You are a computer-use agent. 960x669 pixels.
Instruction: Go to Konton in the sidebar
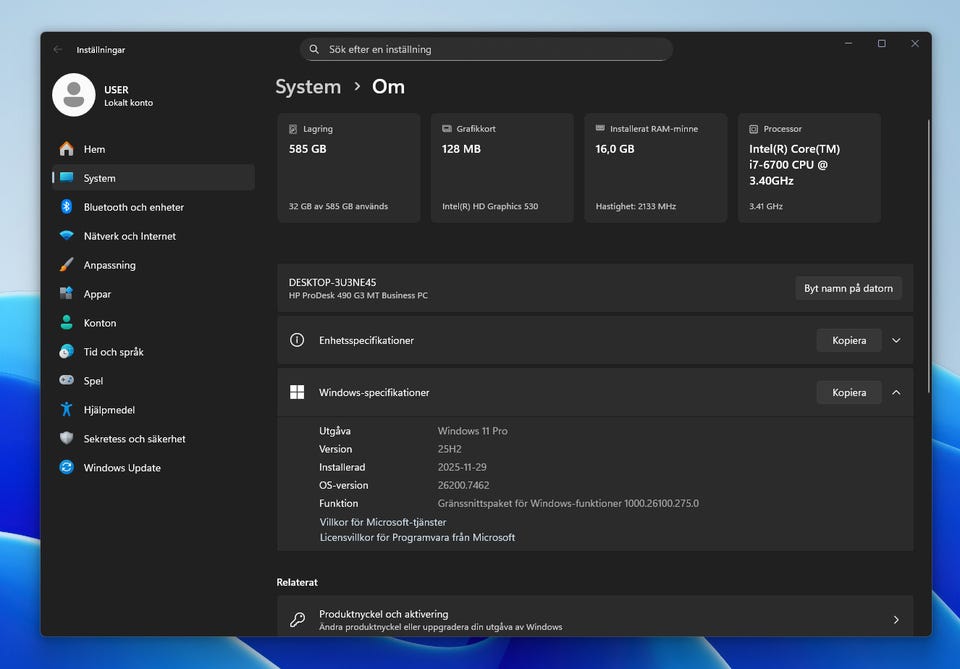coord(100,323)
